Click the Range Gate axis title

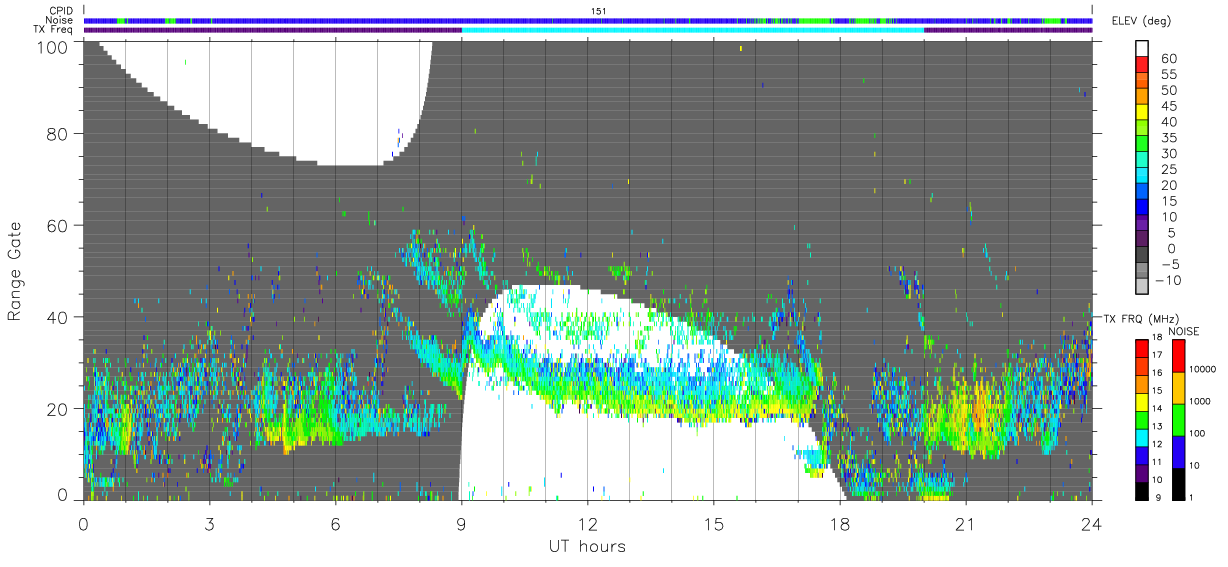[x=15, y=272]
